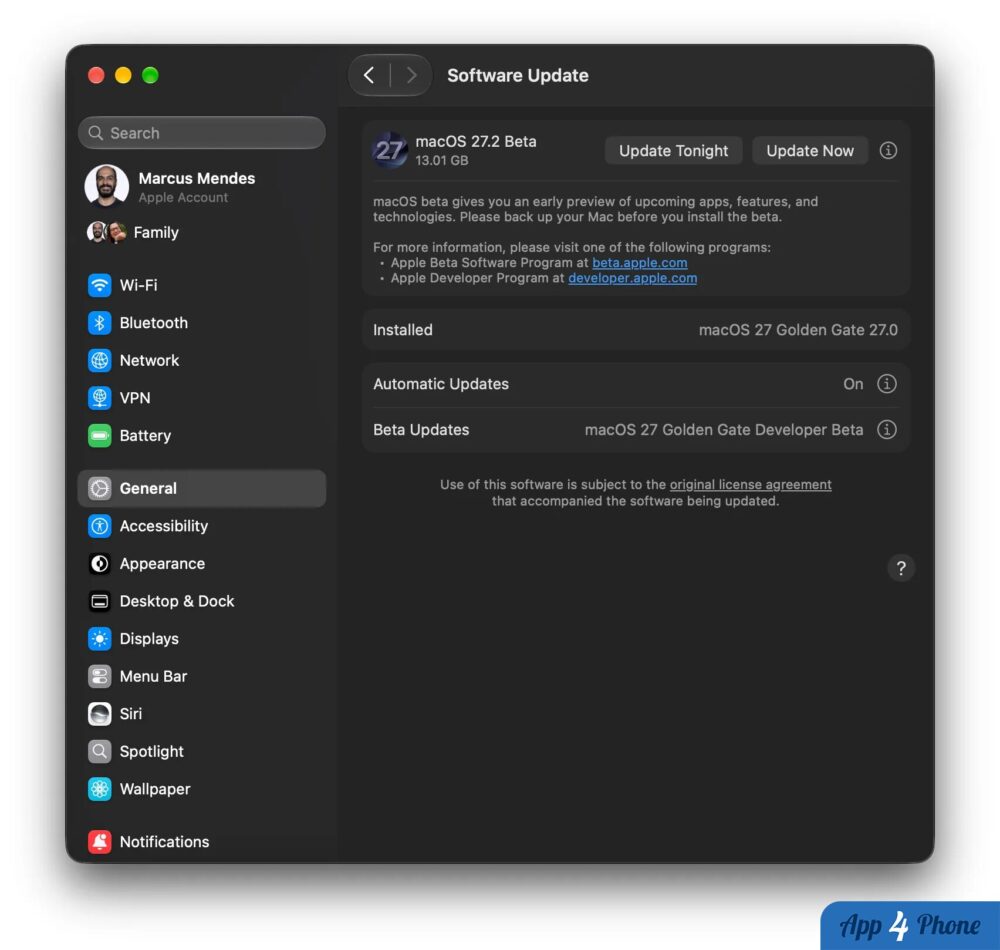Screen dimensions: 1000x950
Task: Click the Wi-Fi icon in sidebar
Action: pos(99,285)
